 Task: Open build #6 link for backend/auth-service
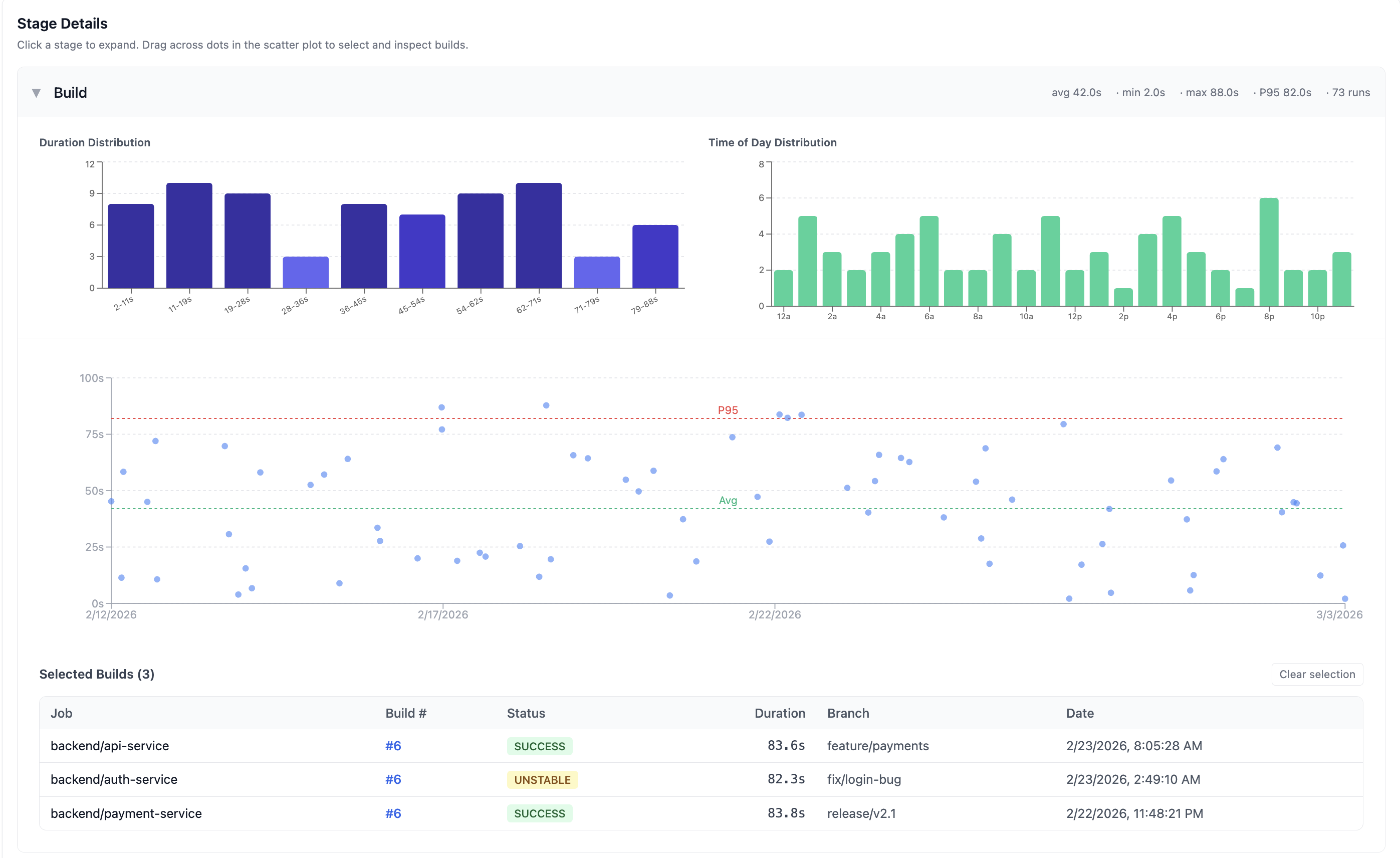pyautogui.click(x=393, y=779)
